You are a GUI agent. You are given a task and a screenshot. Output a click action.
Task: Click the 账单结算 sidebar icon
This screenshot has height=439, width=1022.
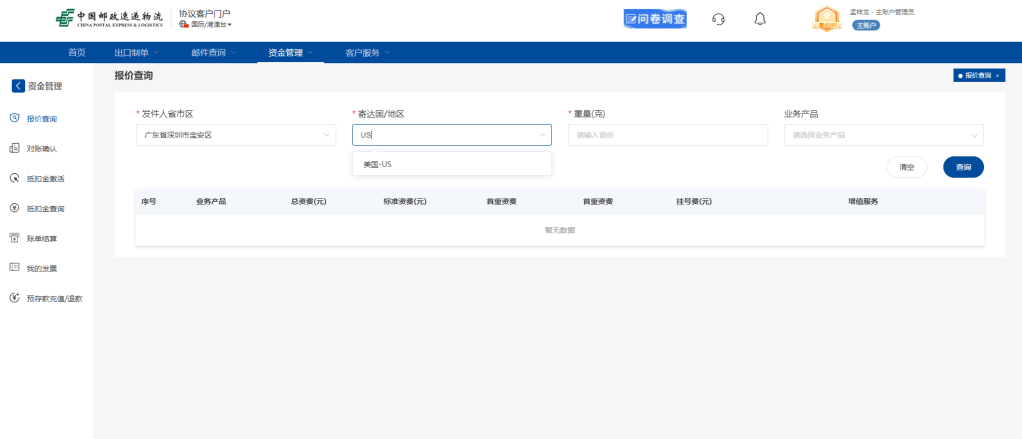click(x=14, y=238)
